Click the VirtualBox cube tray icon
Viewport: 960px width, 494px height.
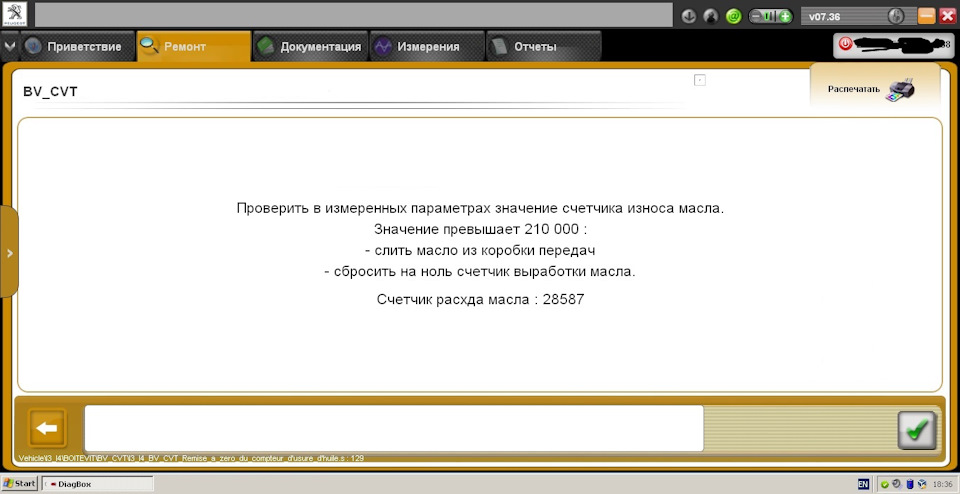coord(921,484)
